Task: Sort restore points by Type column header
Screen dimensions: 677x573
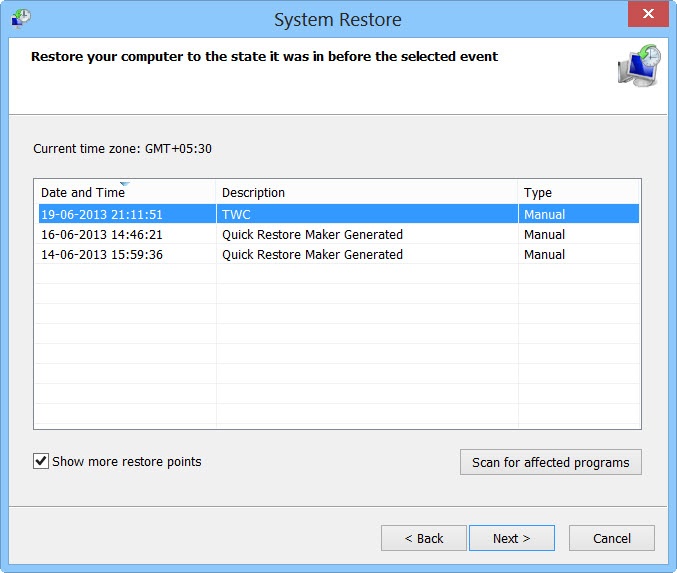Action: [538, 193]
